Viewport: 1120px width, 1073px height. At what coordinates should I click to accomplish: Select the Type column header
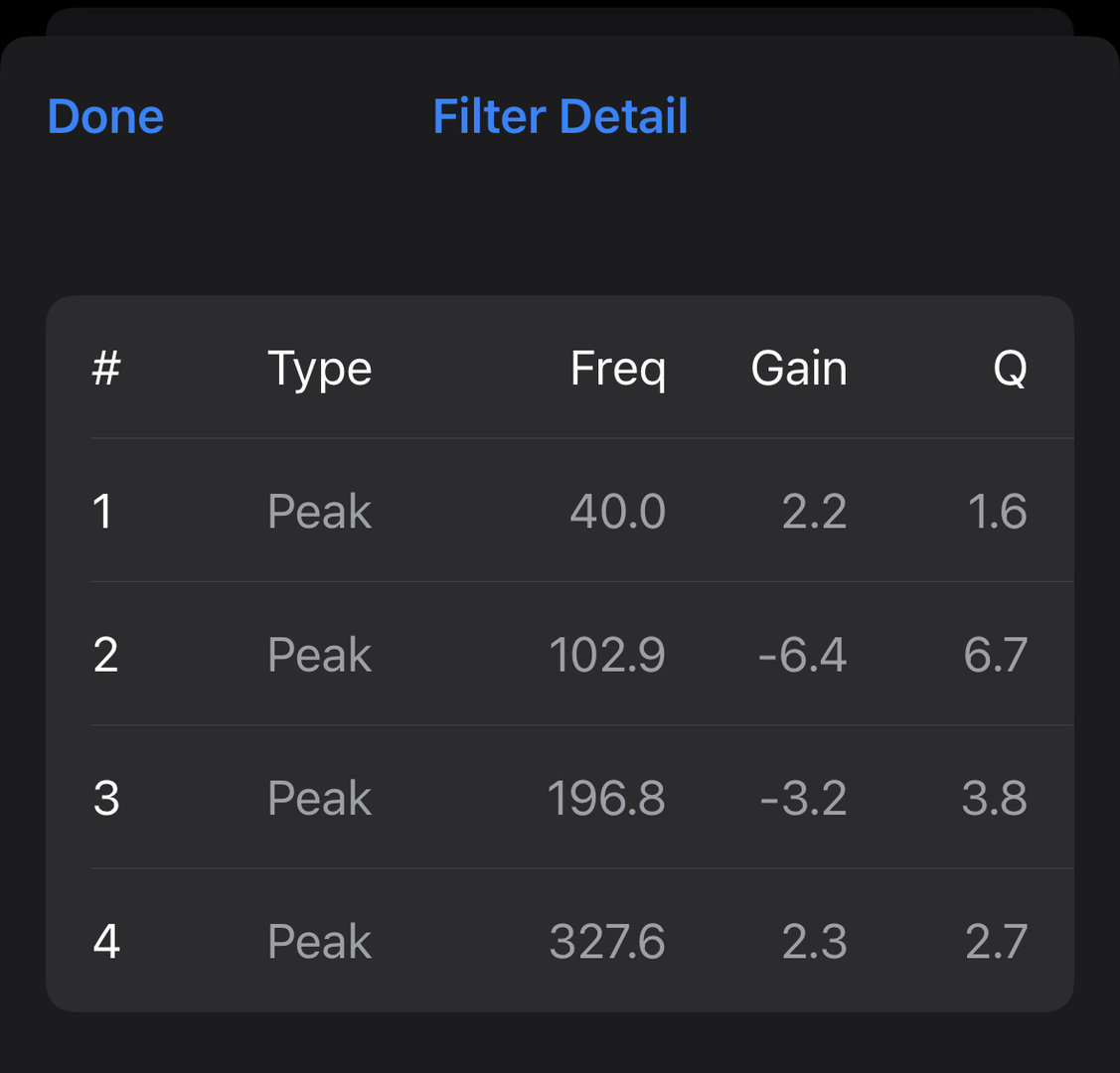[319, 369]
